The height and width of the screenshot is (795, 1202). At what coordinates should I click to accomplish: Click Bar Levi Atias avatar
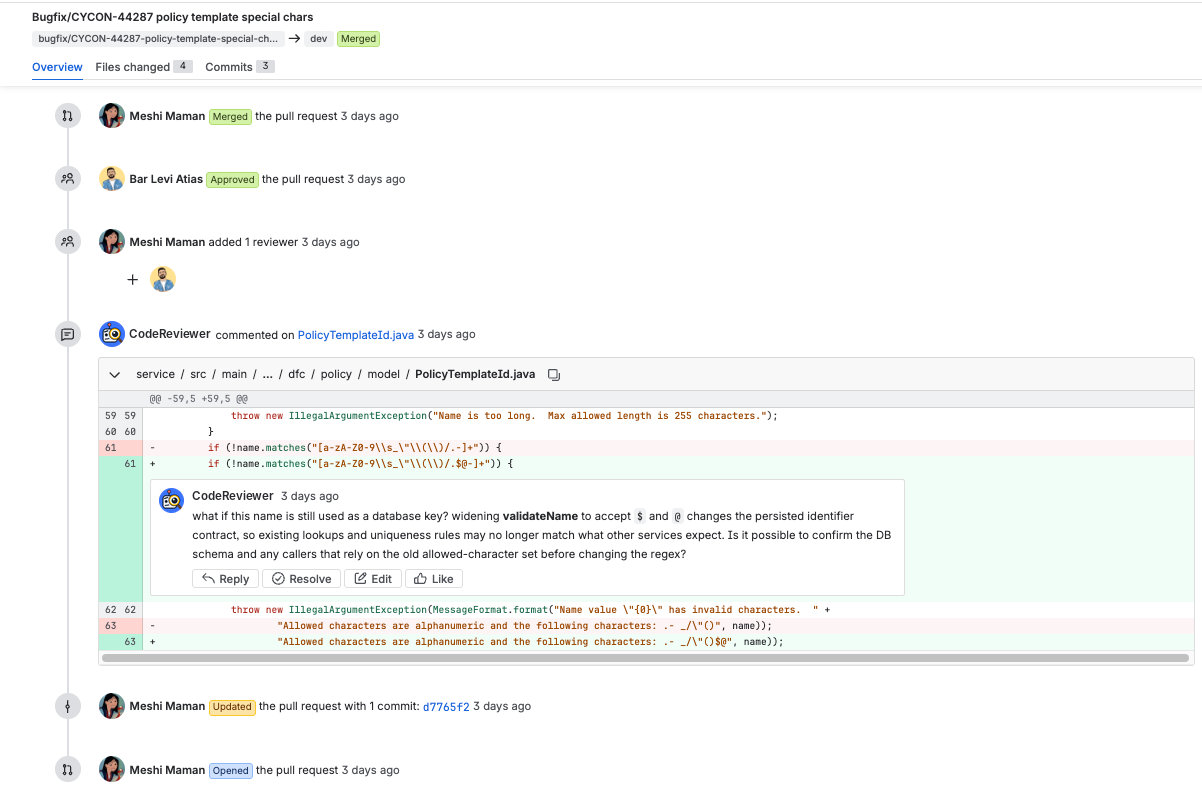click(112, 179)
